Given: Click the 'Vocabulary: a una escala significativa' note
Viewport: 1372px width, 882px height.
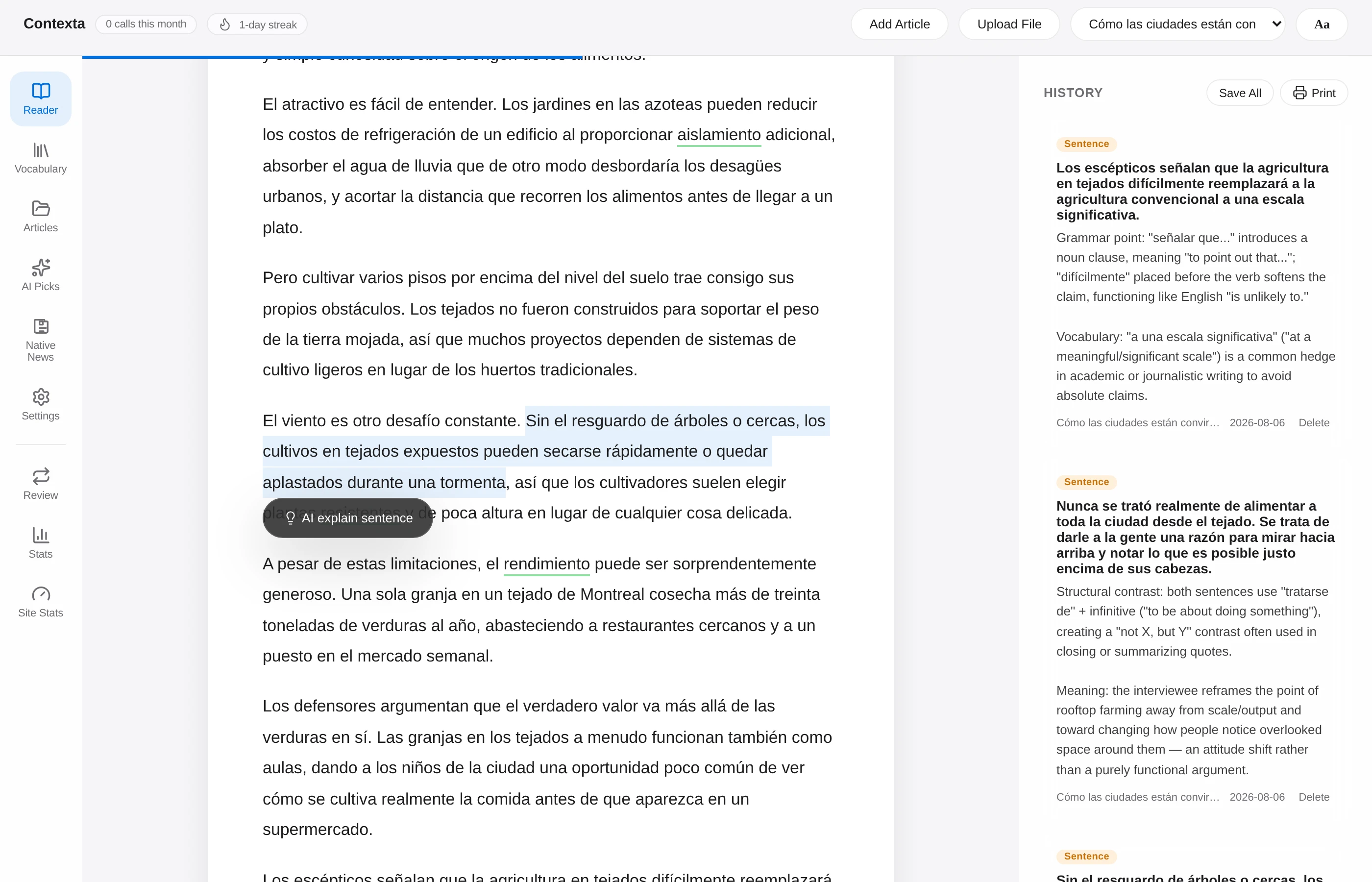Looking at the screenshot, I should click(1195, 366).
